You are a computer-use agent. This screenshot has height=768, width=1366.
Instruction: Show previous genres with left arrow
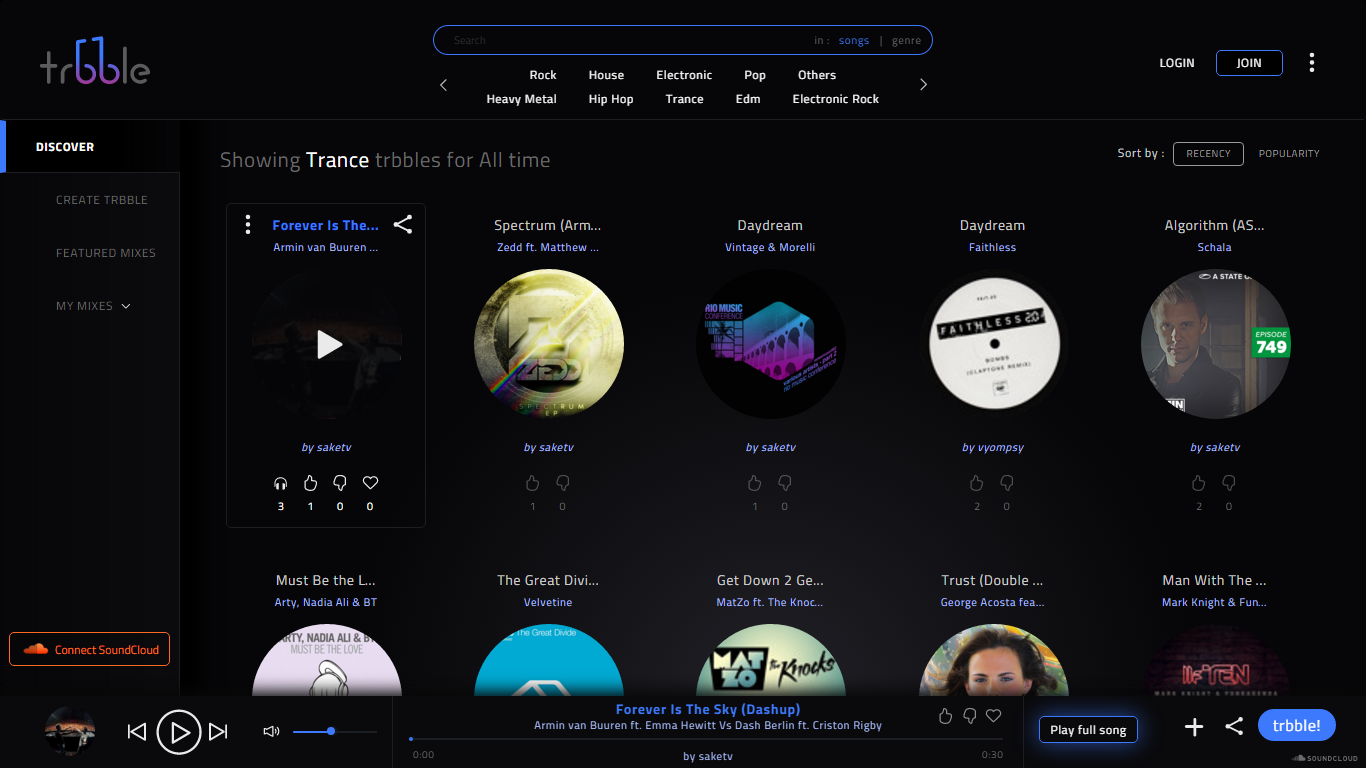tap(444, 85)
